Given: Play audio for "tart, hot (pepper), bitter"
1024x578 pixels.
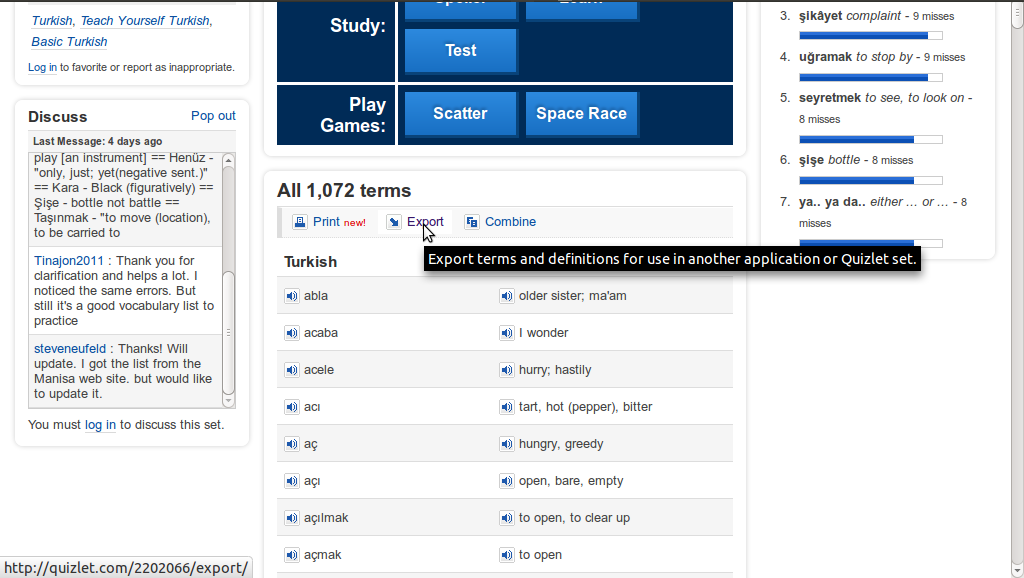Looking at the screenshot, I should (507, 407).
